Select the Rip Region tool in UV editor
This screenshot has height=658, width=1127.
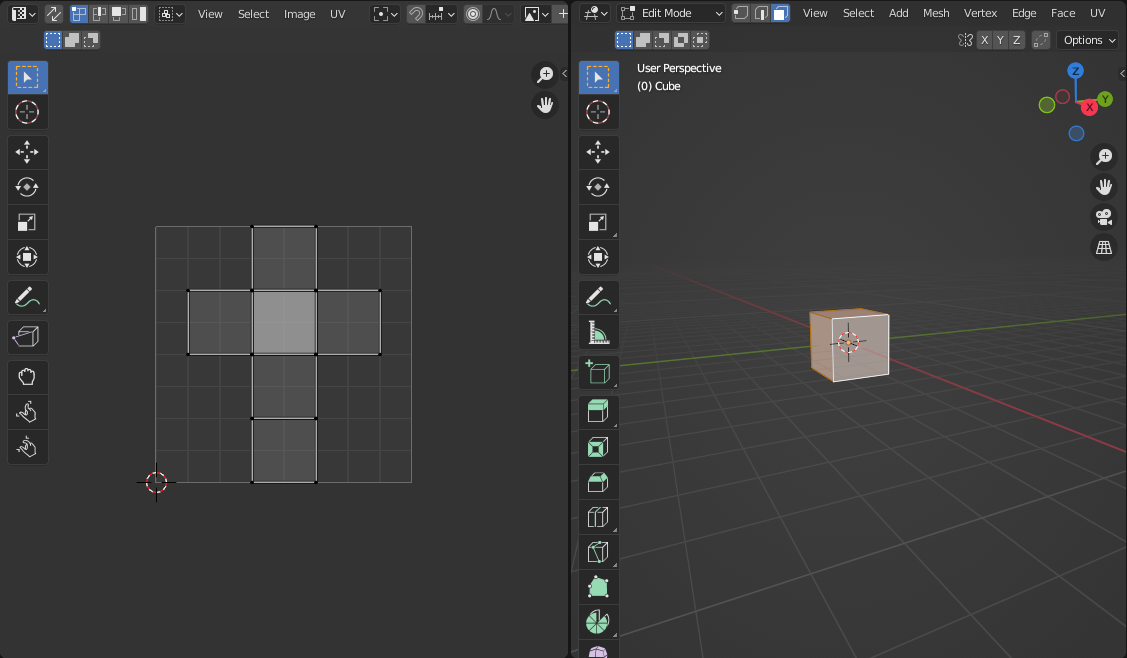(x=27, y=337)
